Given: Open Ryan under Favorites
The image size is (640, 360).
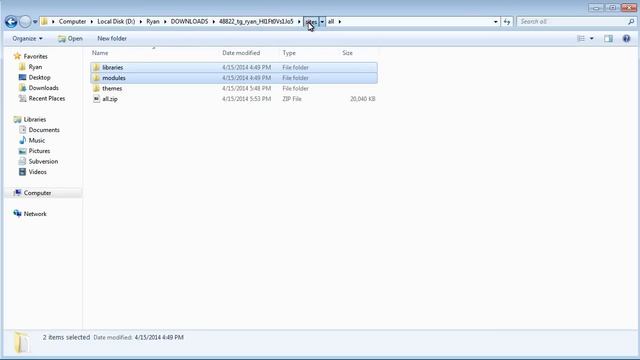Looking at the screenshot, I should (x=35, y=67).
